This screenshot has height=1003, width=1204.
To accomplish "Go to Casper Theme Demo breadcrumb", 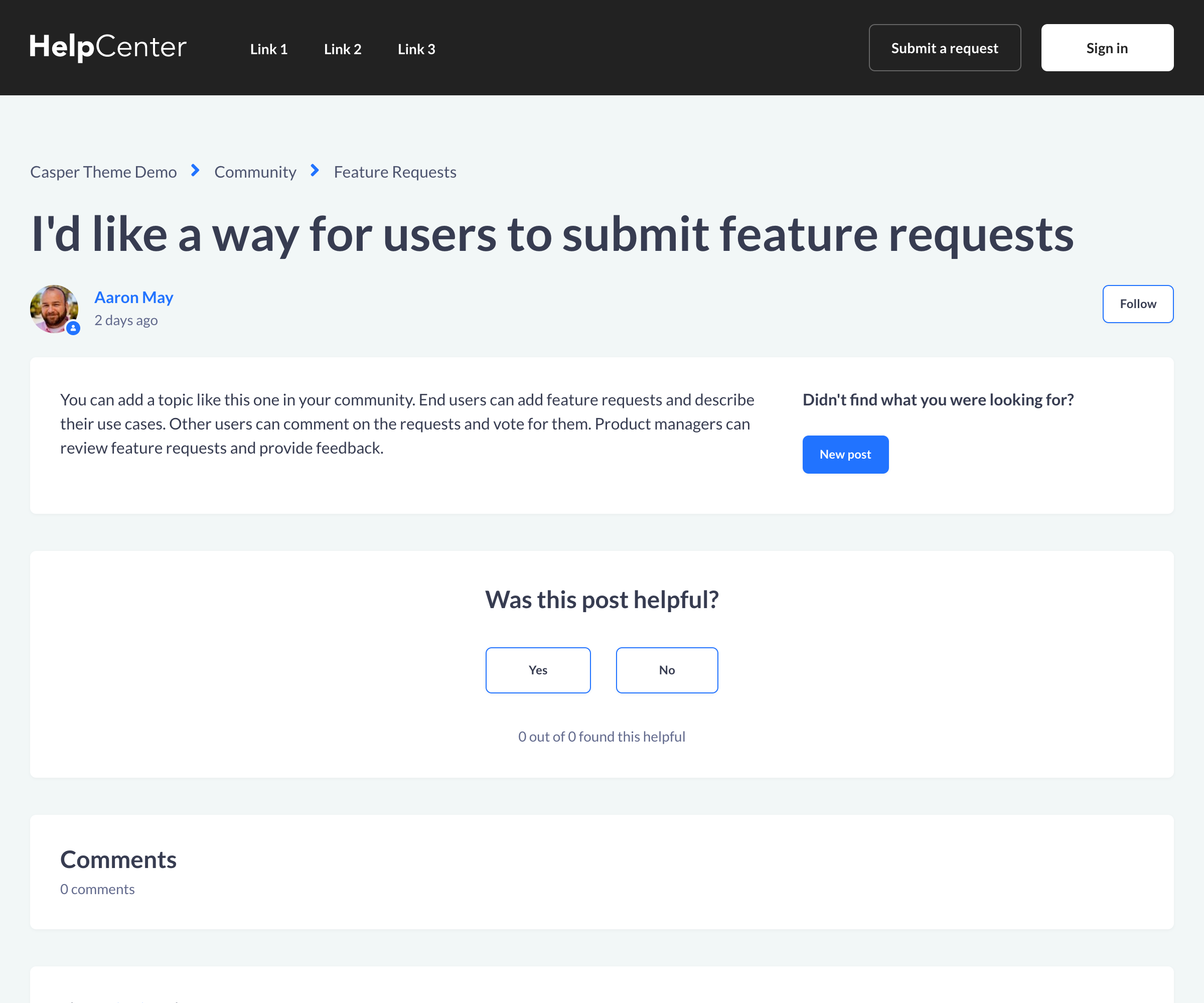I will 103,172.
